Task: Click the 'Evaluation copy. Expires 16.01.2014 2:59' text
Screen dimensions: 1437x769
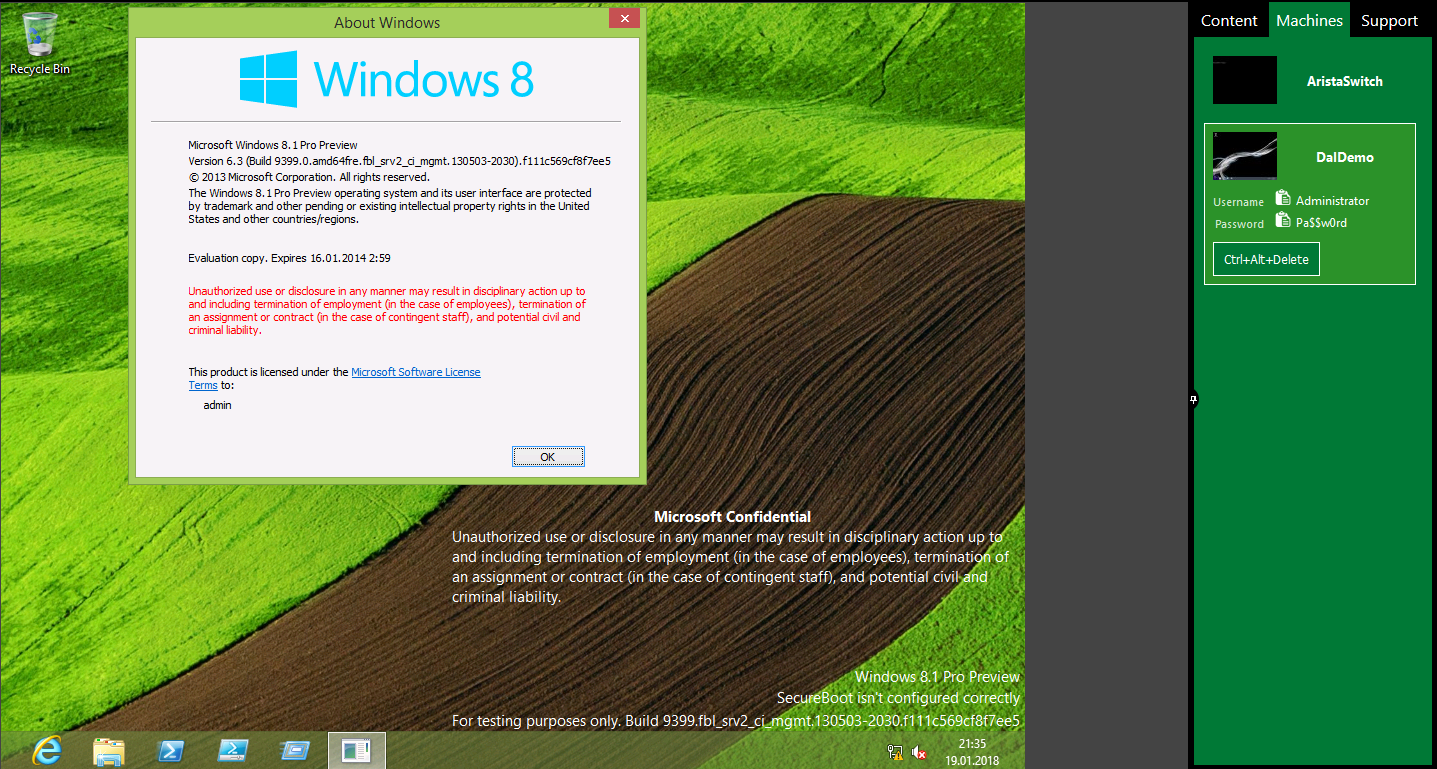Action: click(x=289, y=258)
